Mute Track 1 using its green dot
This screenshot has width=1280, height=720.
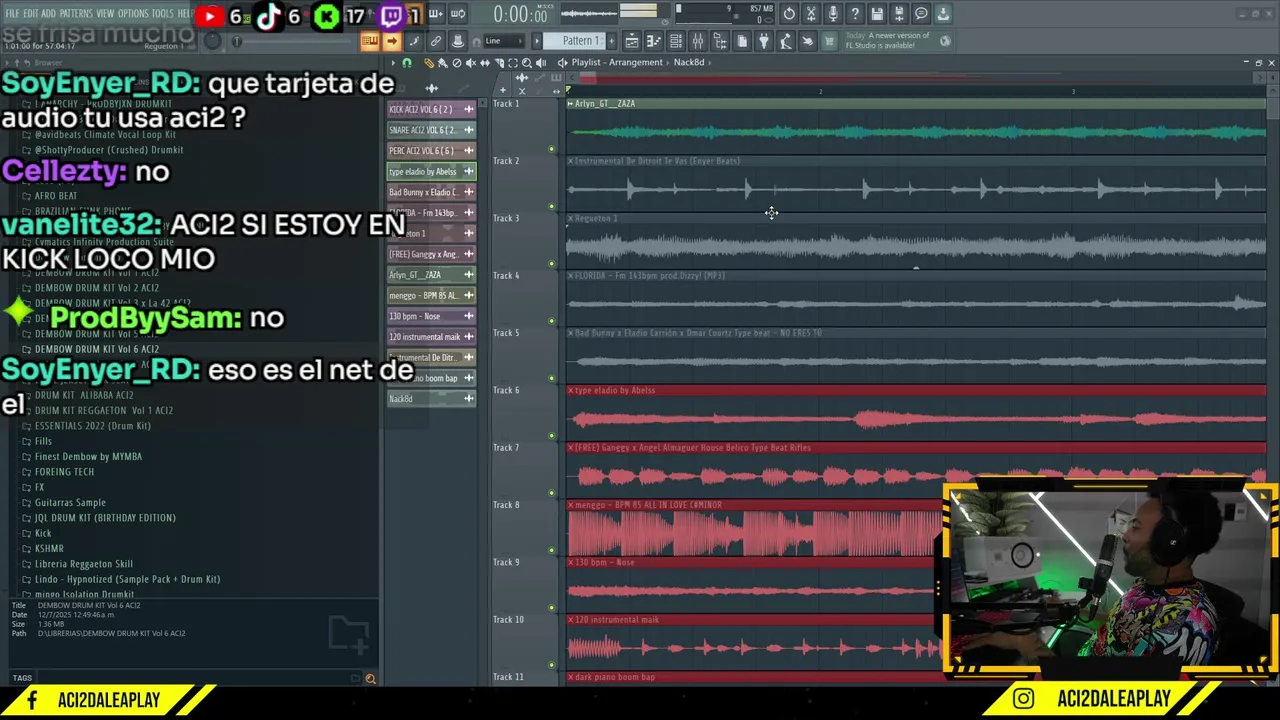(551, 149)
